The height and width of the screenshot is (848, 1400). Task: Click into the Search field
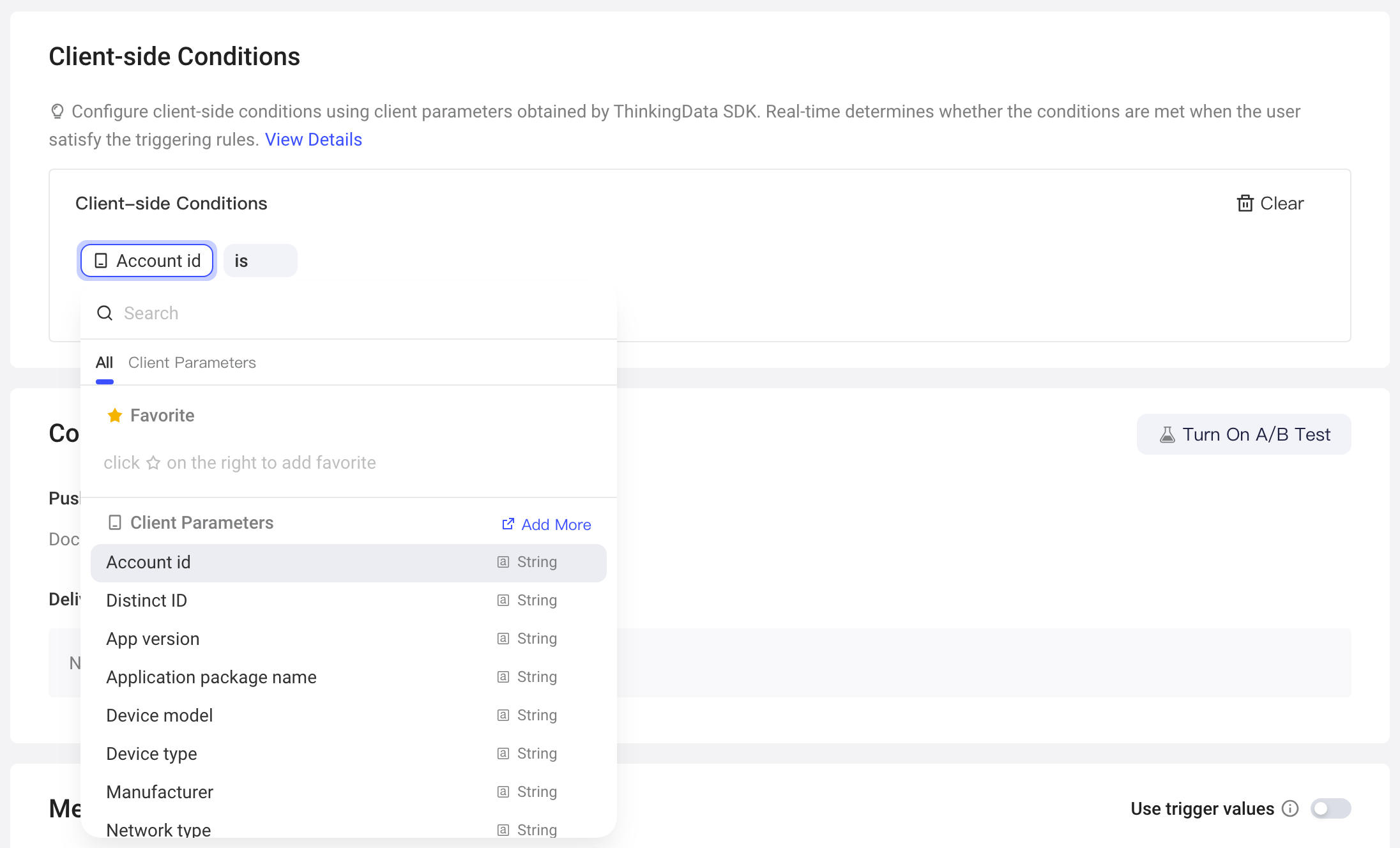349,313
